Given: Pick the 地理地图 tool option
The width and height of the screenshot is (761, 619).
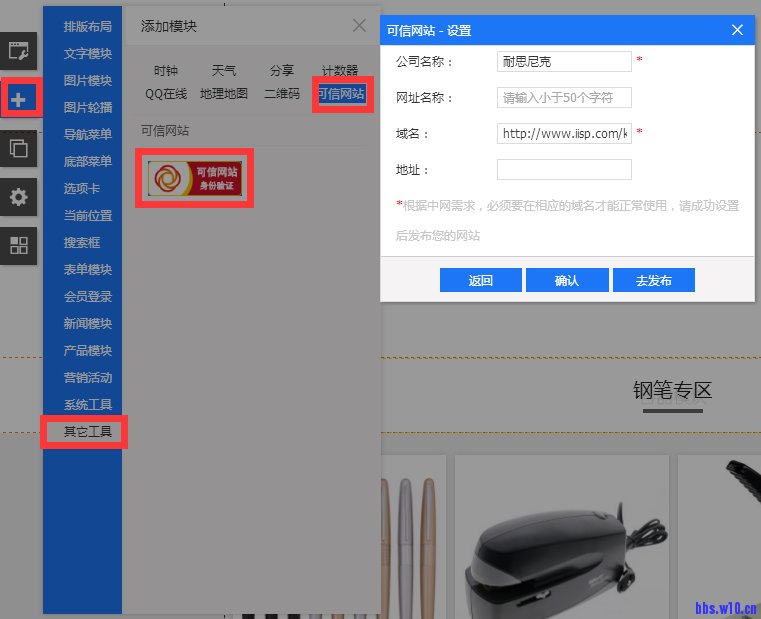Looking at the screenshot, I should (224, 94).
